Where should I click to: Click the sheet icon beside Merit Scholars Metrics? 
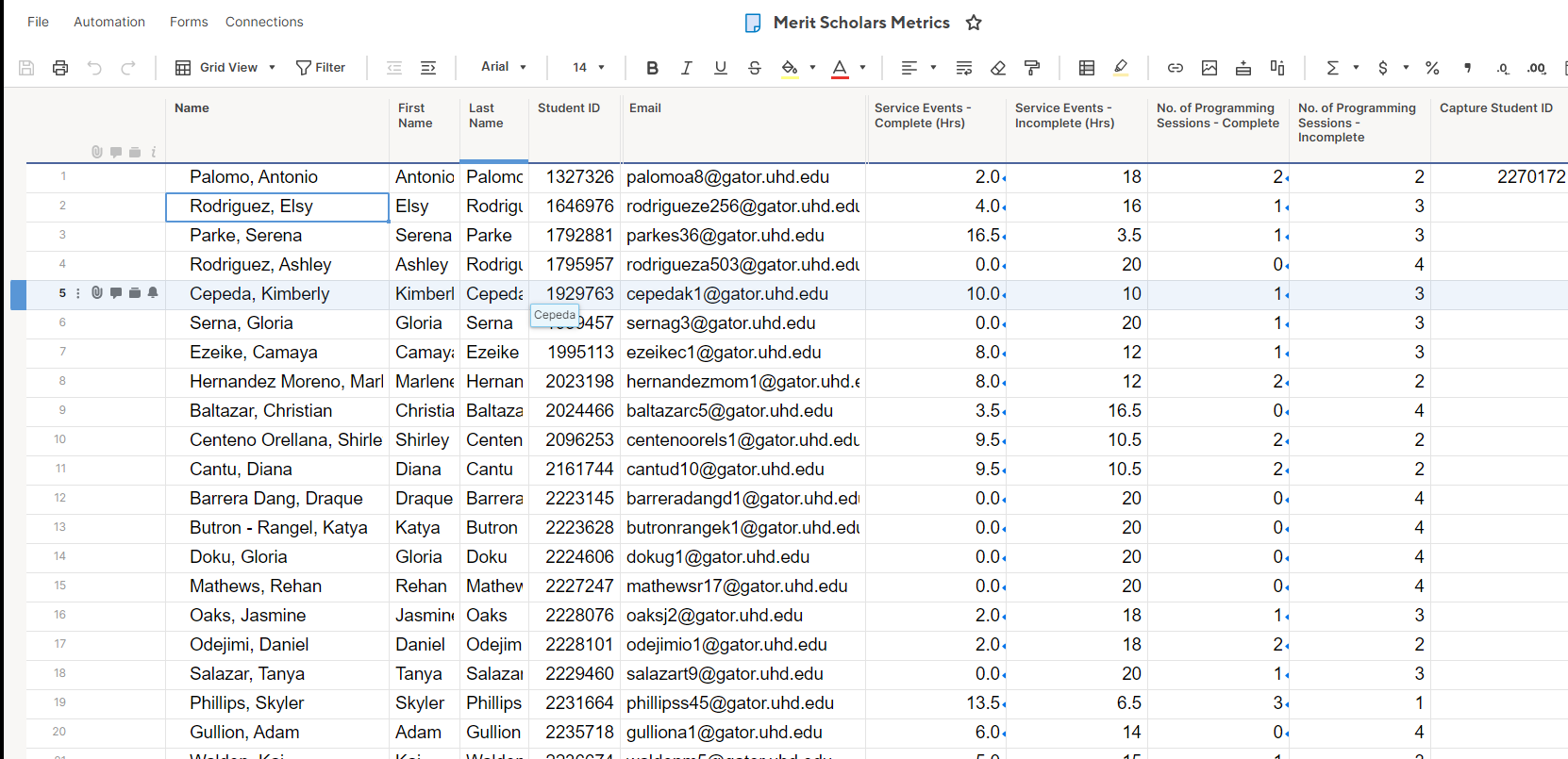click(x=753, y=23)
